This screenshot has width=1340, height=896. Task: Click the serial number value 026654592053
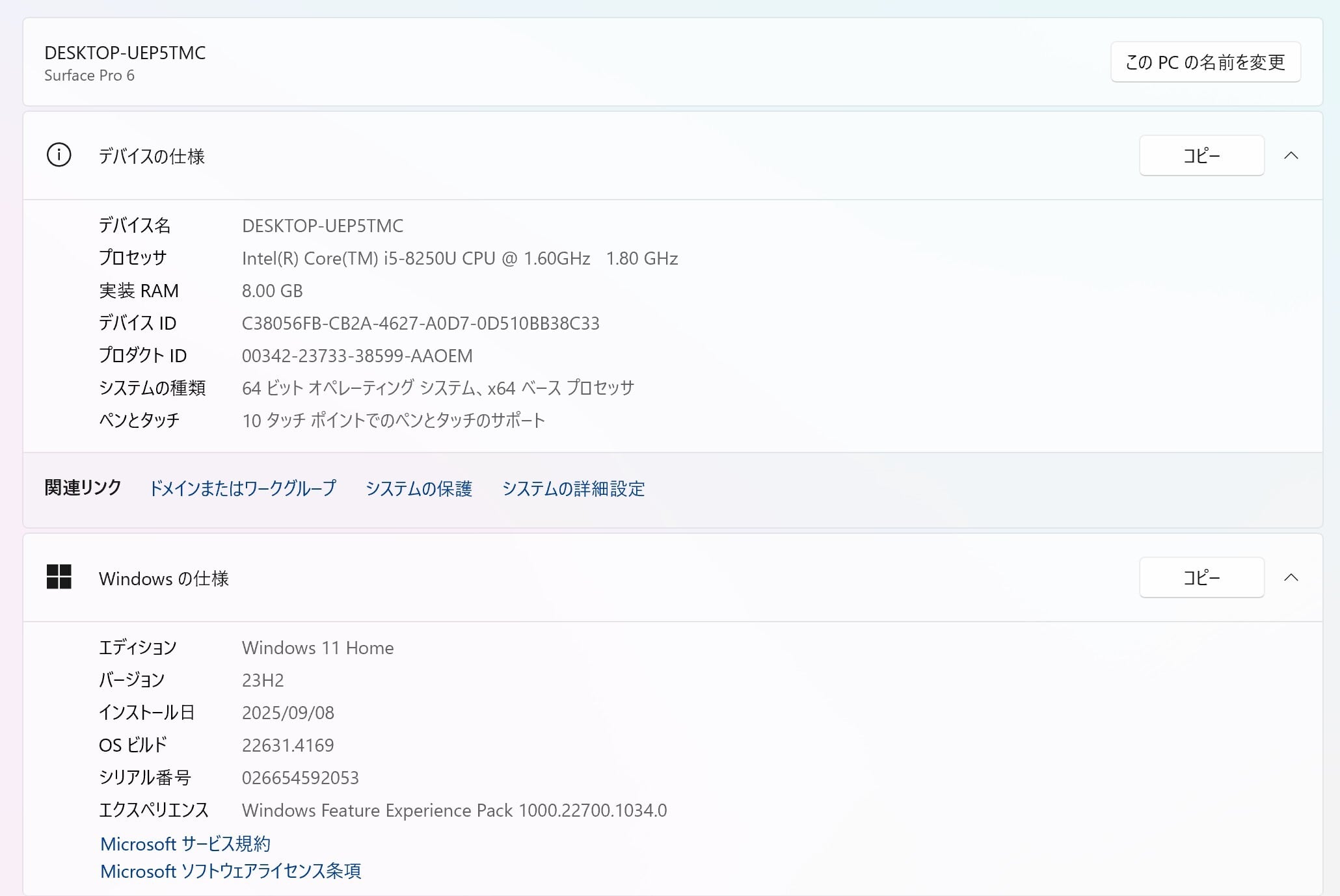click(300, 778)
